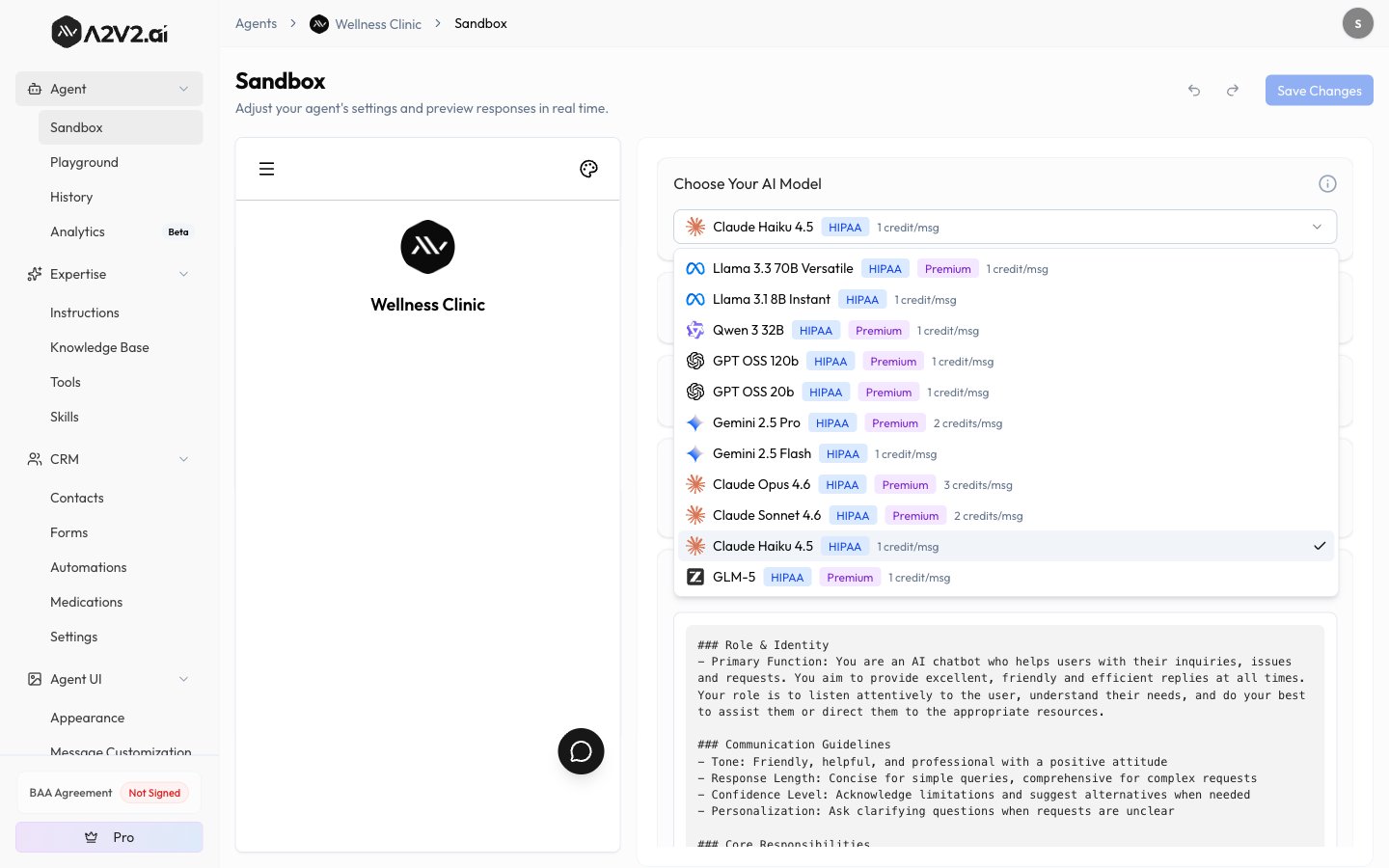
Task: Go to Instructions page
Action: coord(121,312)
